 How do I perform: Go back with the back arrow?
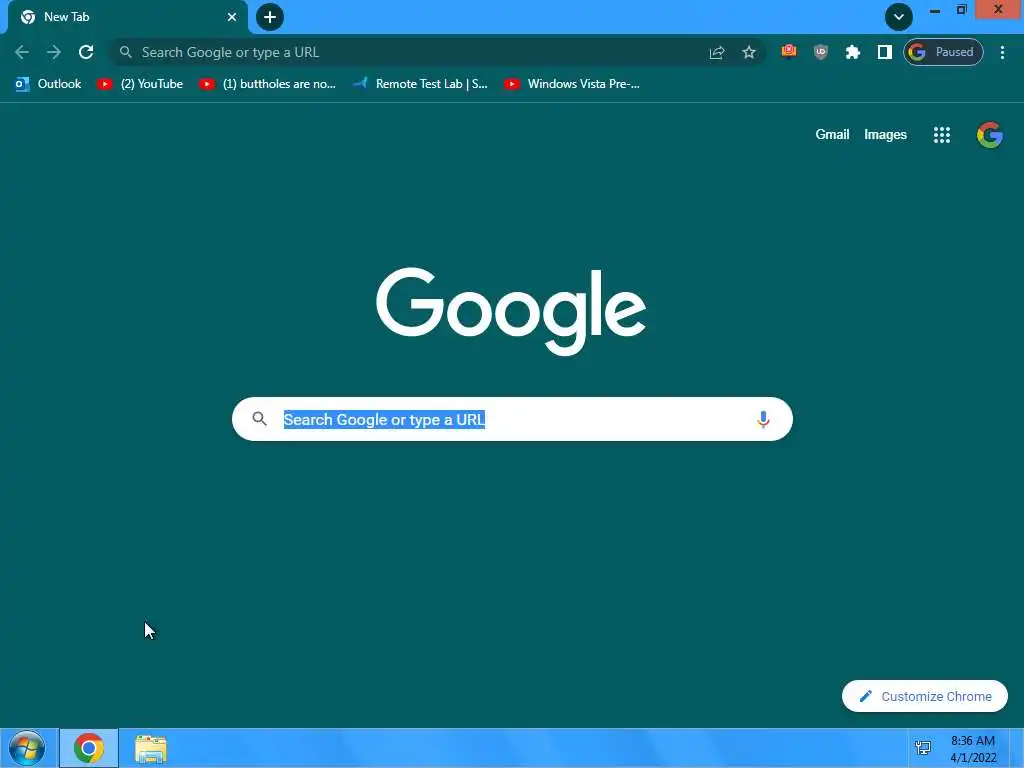tap(22, 52)
